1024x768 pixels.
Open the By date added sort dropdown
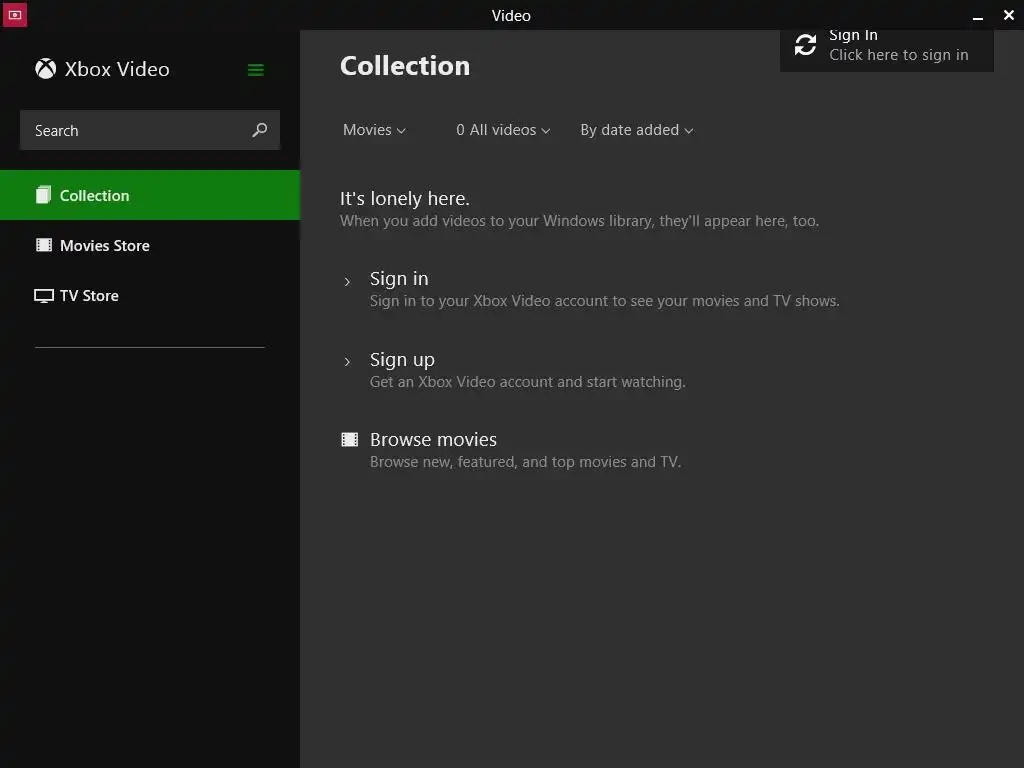coord(636,130)
